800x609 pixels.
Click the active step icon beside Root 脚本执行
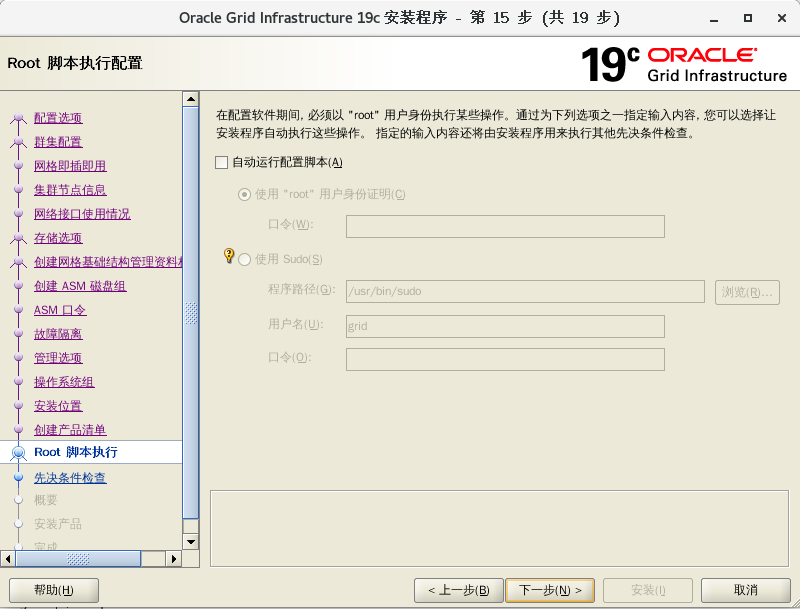(19, 453)
